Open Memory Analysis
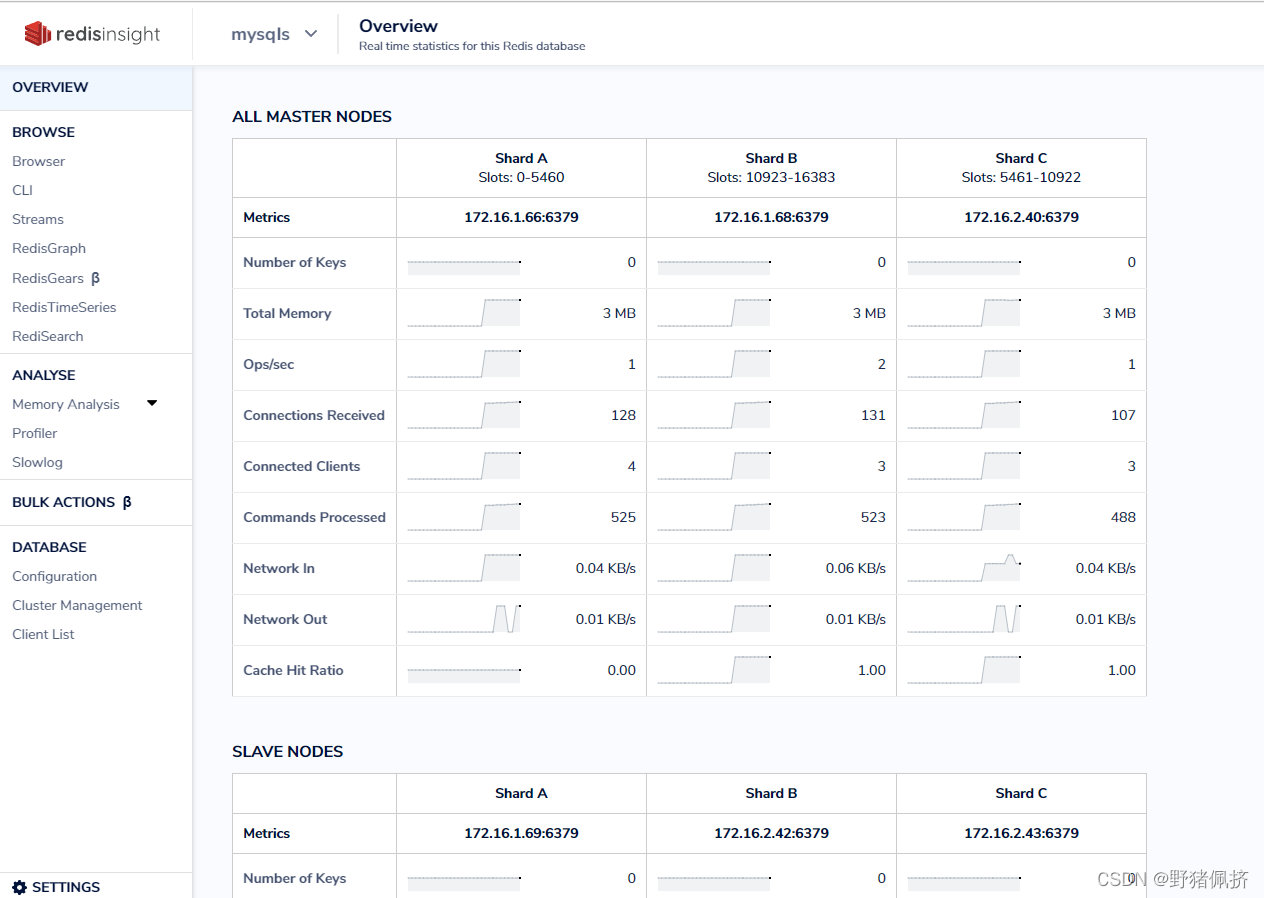Screen dimensions: 1264x898 pyautogui.click(x=66, y=404)
